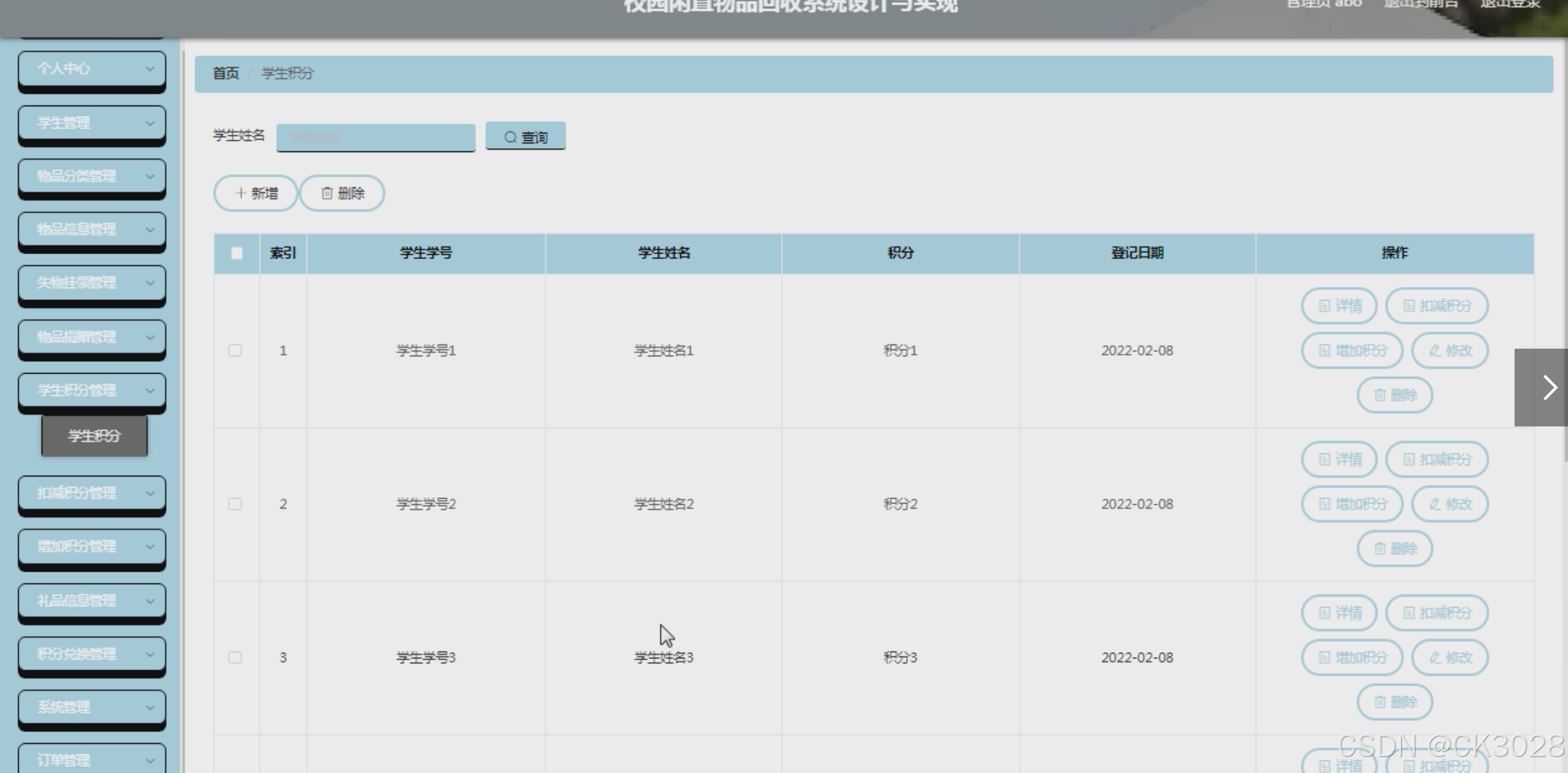This screenshot has width=1568, height=773.
Task: Click 修改 for row 1
Action: tap(1450, 351)
